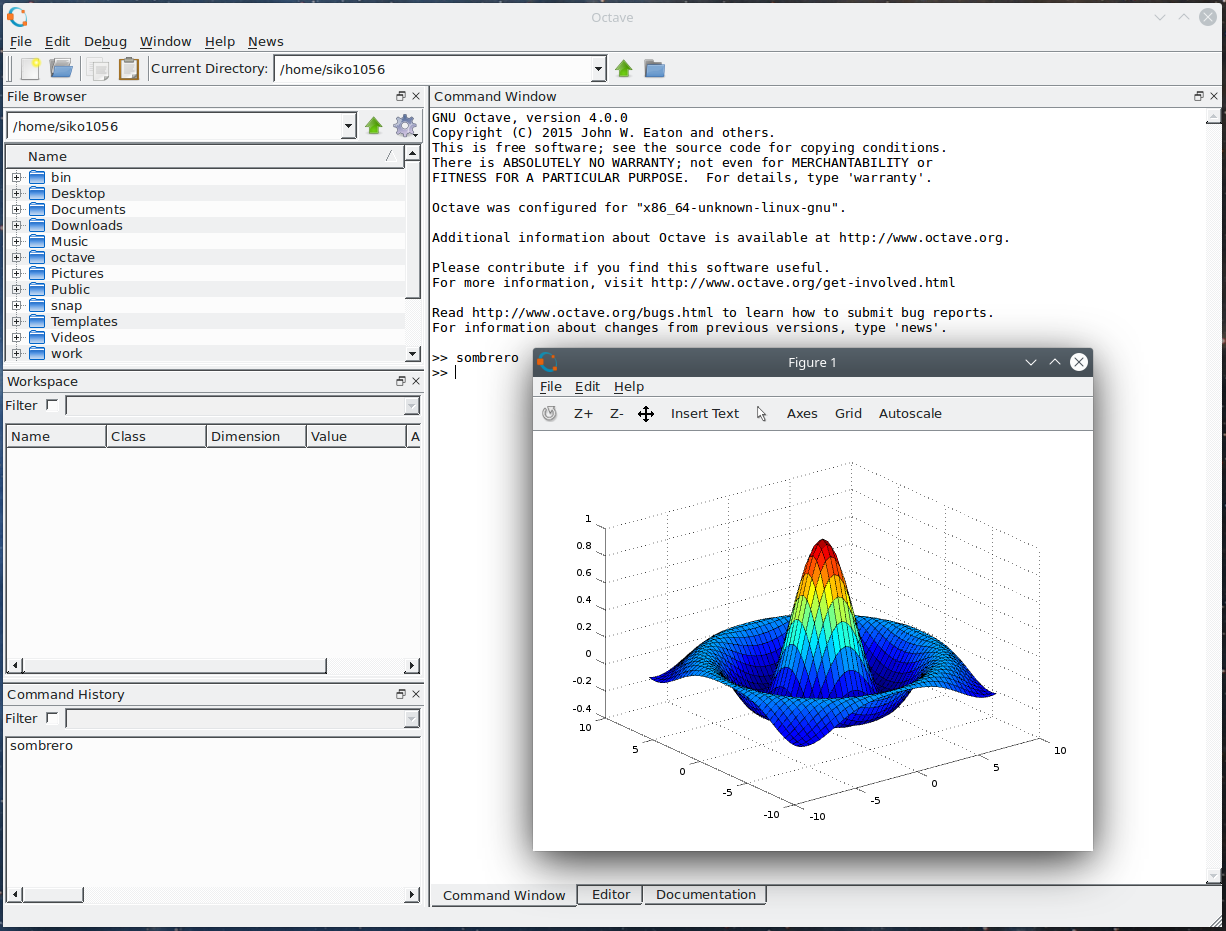This screenshot has width=1226, height=931.
Task: Click Z- zoom out on Figure 1
Action: point(617,414)
